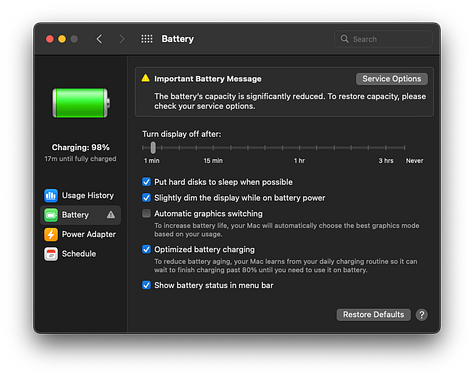The height and width of the screenshot is (378, 474).
Task: Open the Schedule section
Action: click(80, 254)
